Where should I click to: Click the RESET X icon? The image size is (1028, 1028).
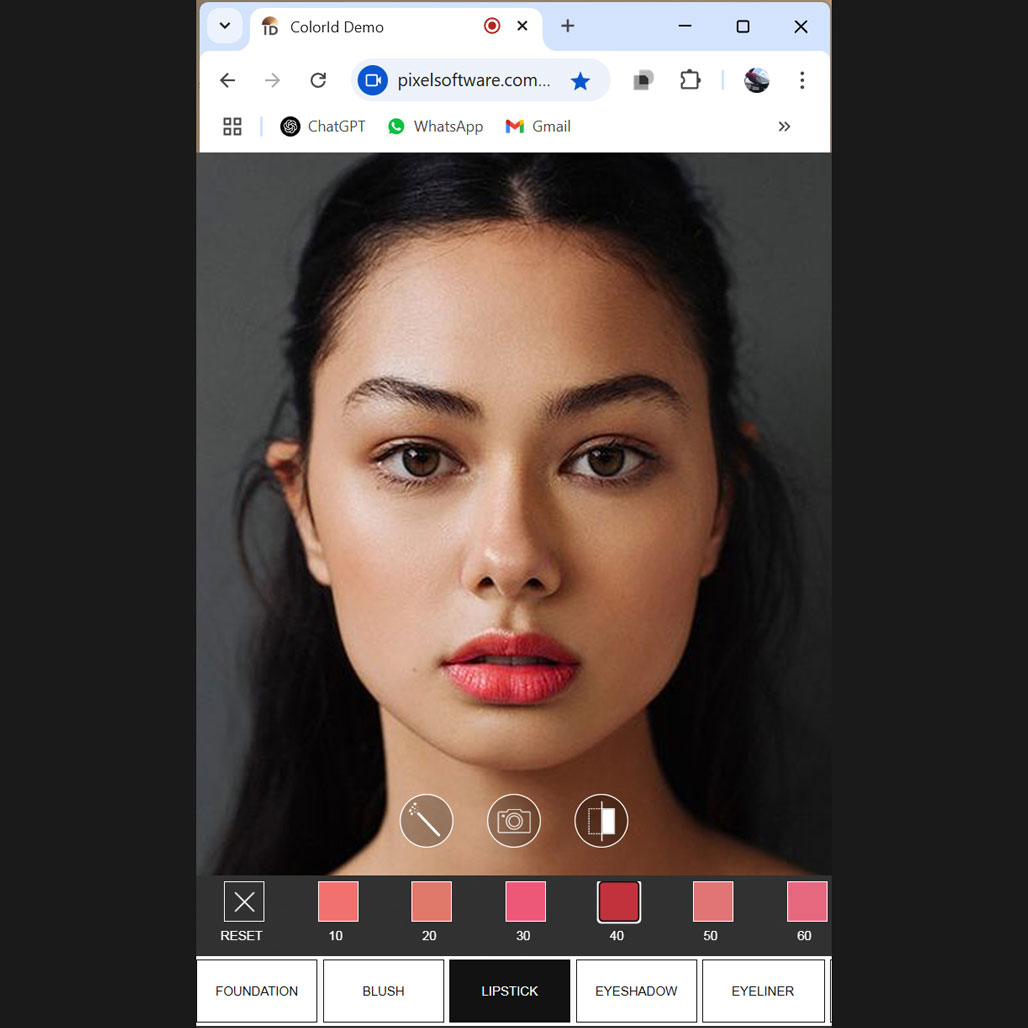243,902
